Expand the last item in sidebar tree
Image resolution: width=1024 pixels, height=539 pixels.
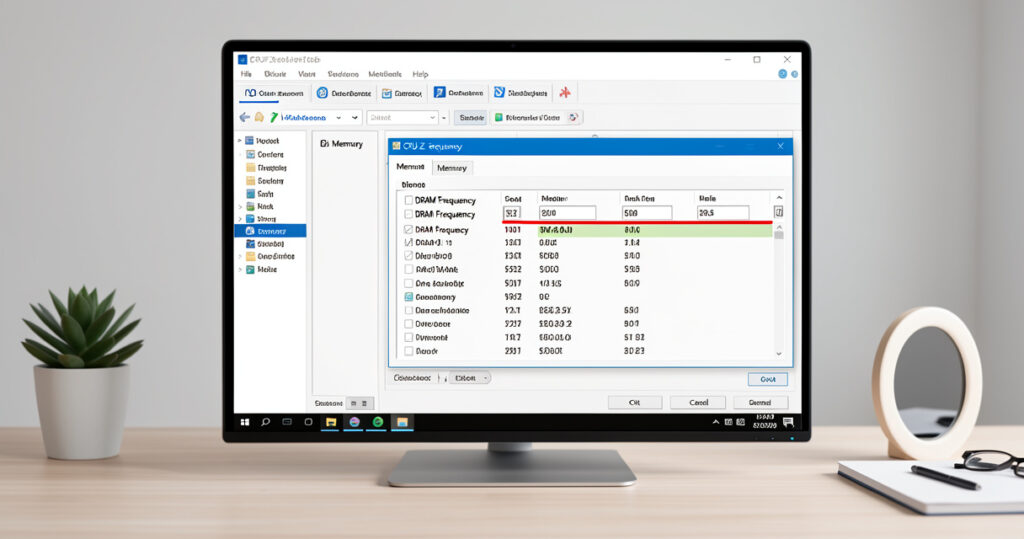point(240,269)
